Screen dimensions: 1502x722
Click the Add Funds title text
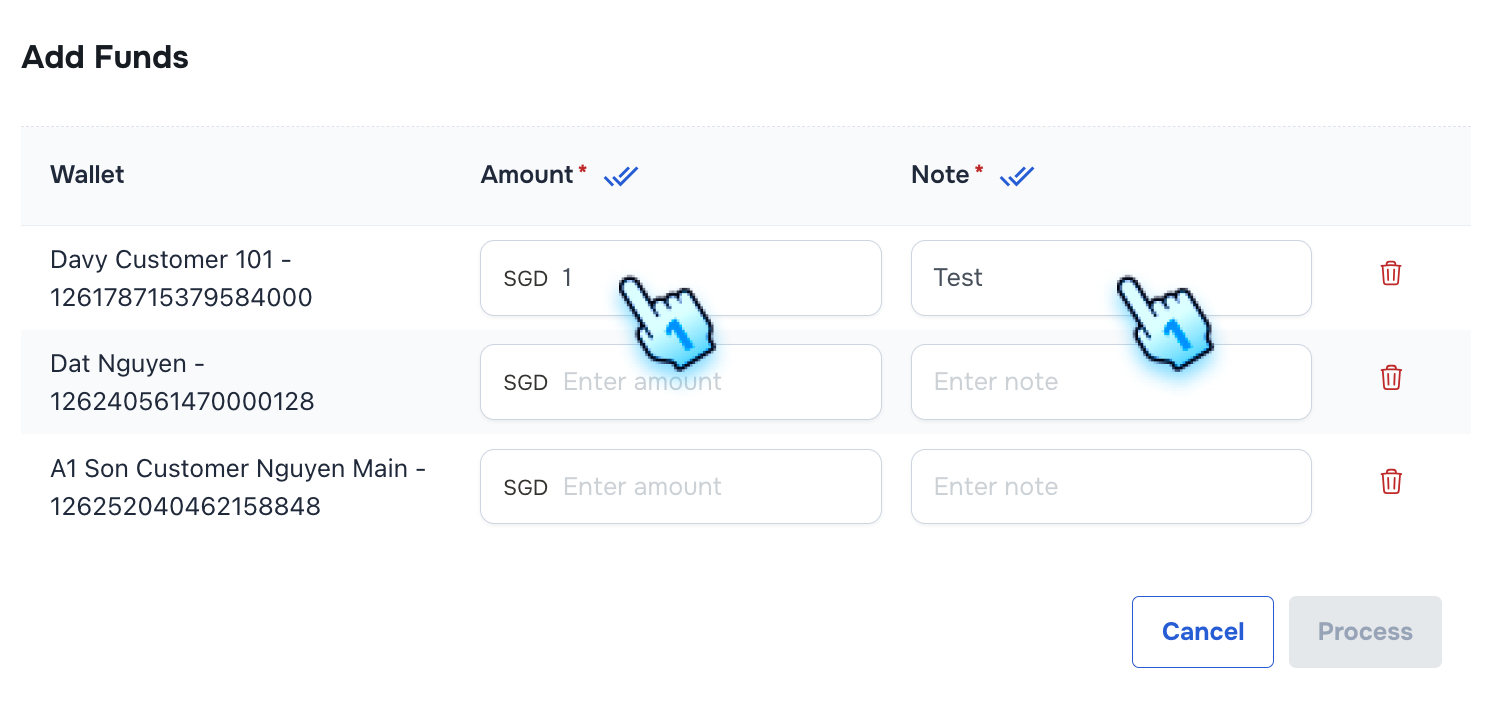coord(104,57)
